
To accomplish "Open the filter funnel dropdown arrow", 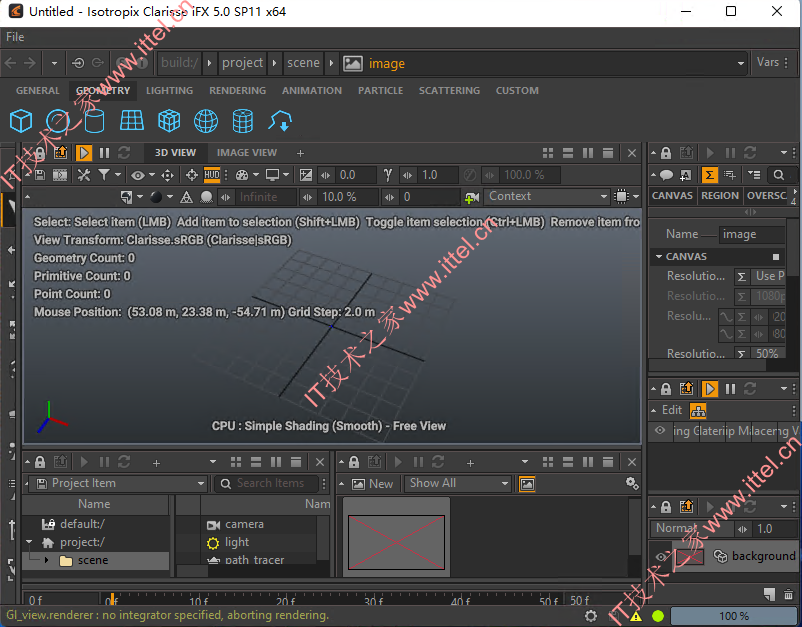I will click(x=118, y=175).
